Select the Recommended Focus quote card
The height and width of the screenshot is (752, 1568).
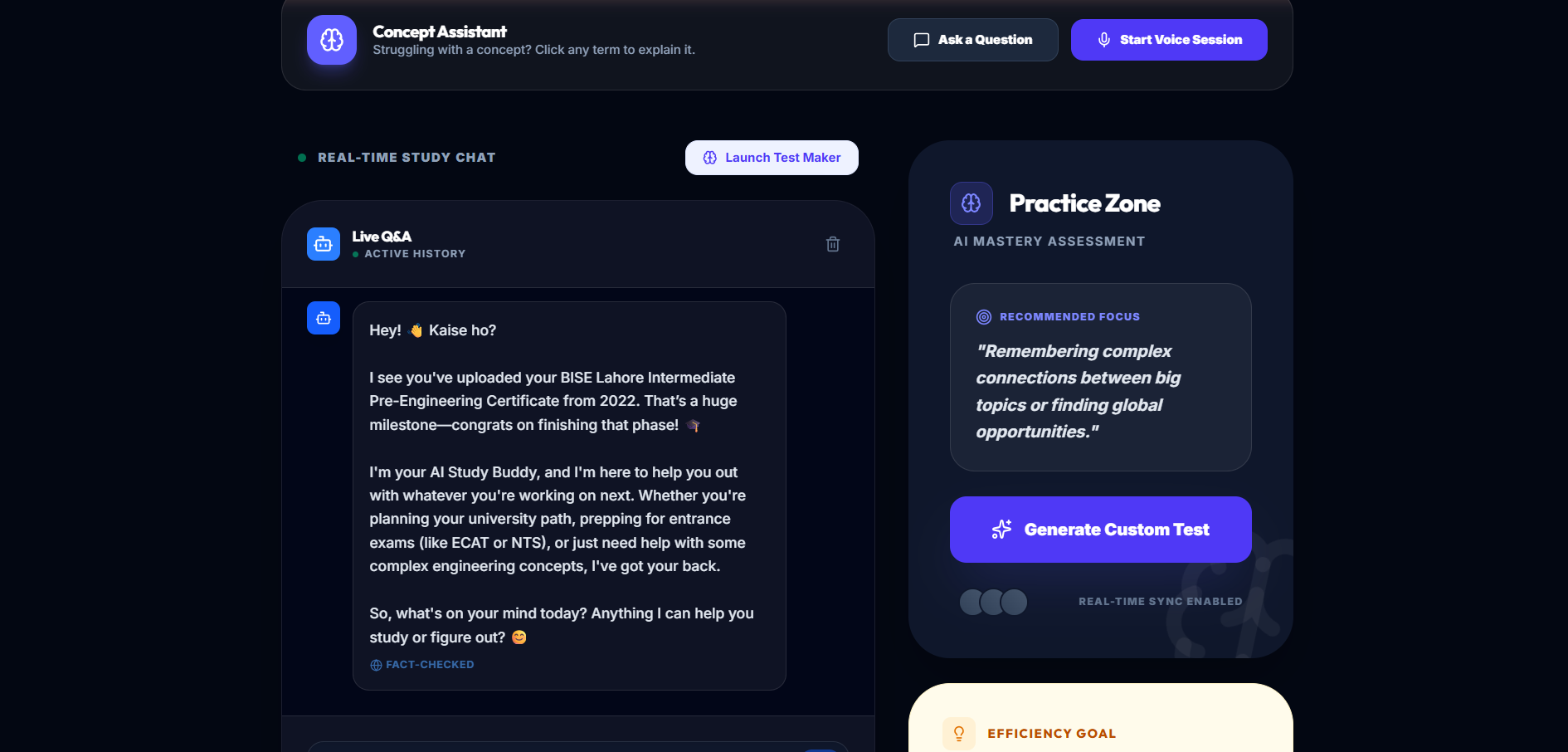pos(1101,378)
